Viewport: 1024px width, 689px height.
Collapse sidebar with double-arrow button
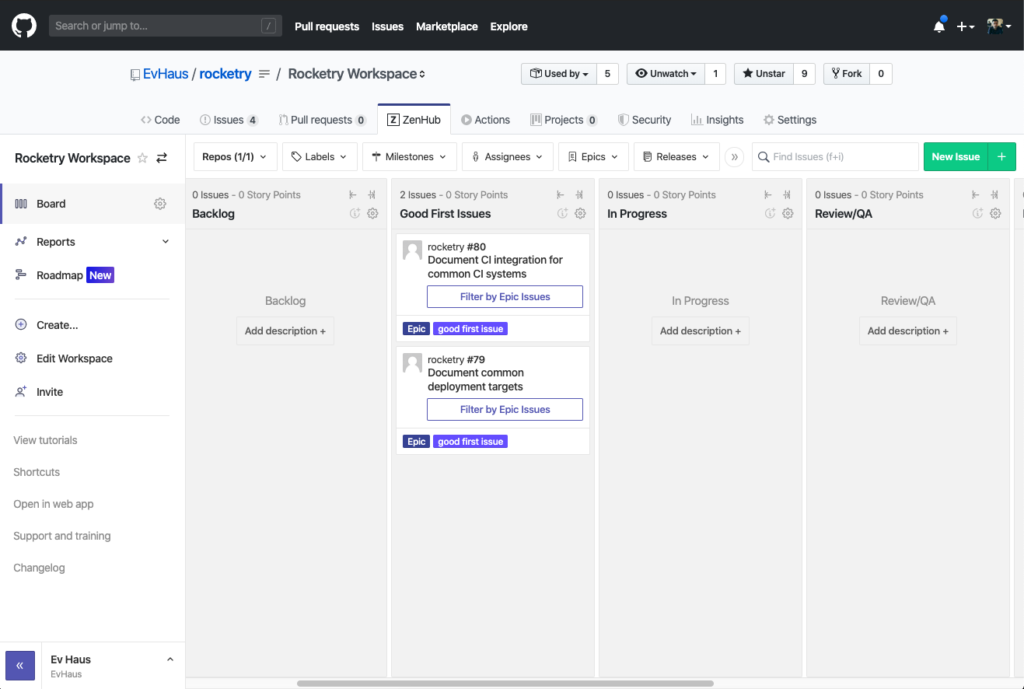pos(20,665)
